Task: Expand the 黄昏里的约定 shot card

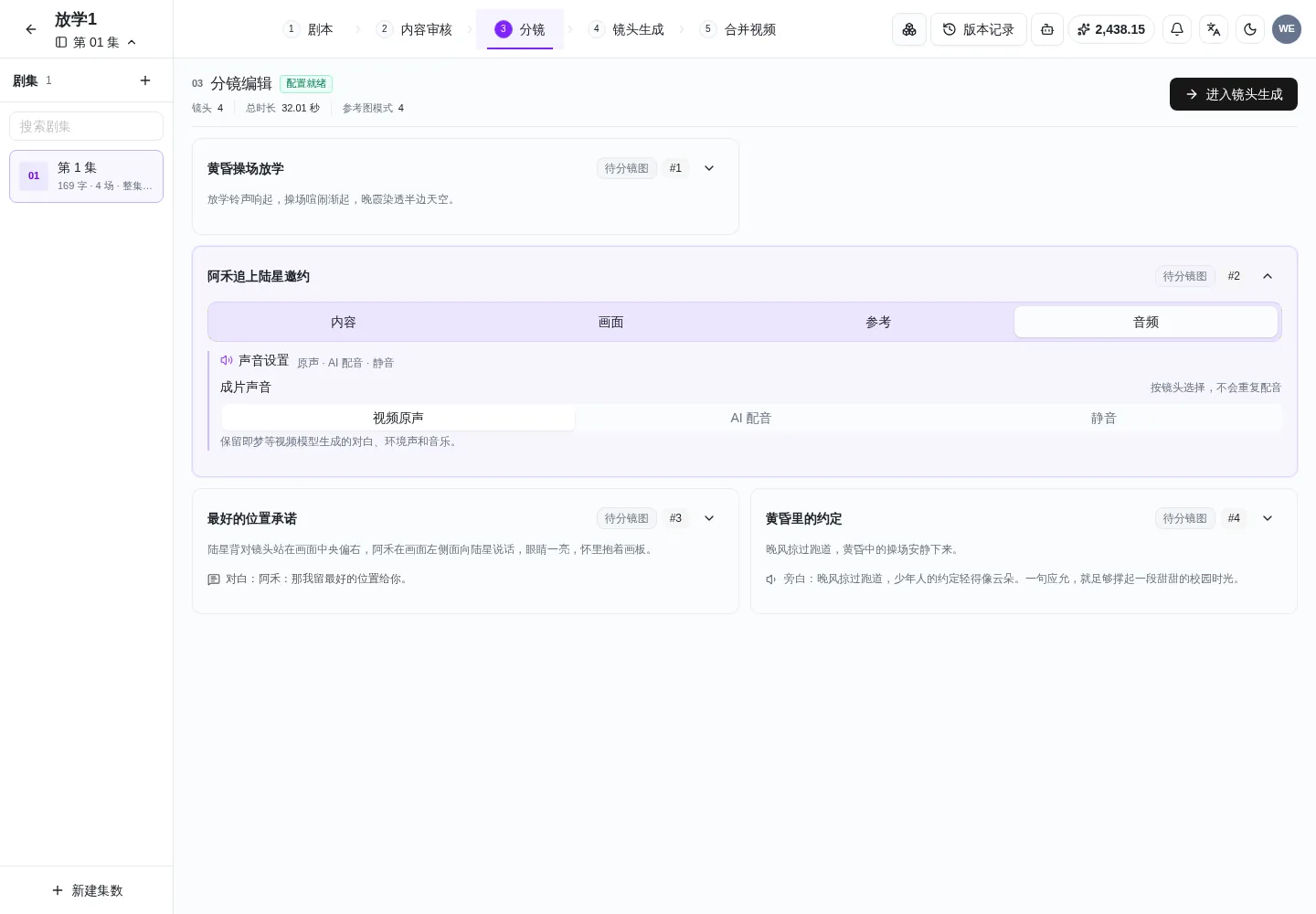Action: (1268, 518)
